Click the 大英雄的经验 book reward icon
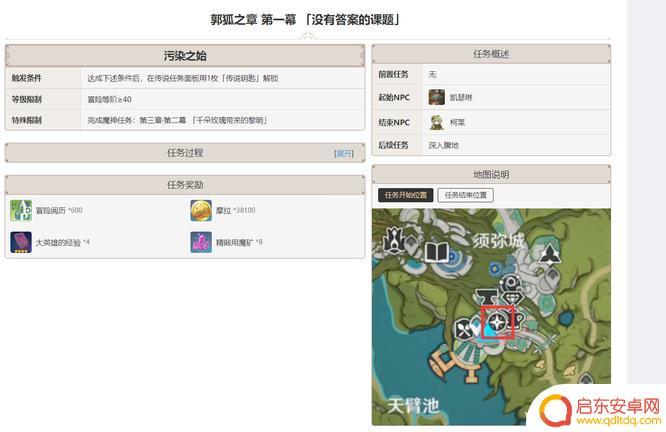The image size is (666, 432). [21, 242]
